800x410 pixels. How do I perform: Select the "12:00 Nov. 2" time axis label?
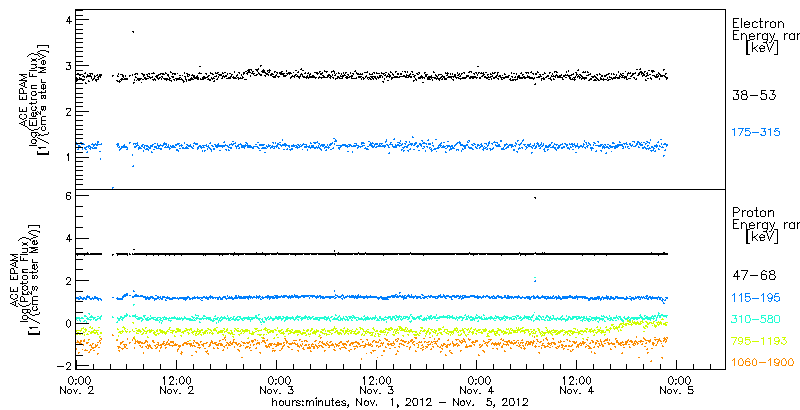176,386
